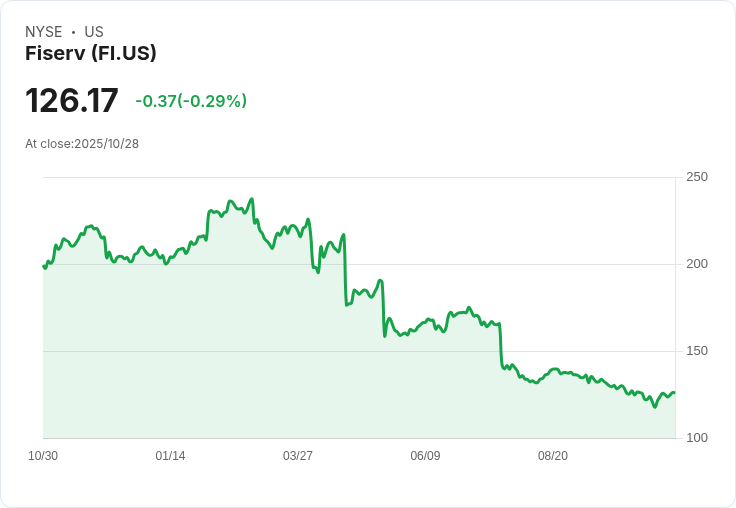
Task: Click the separator dot between NYSE and US
Action: point(73,32)
